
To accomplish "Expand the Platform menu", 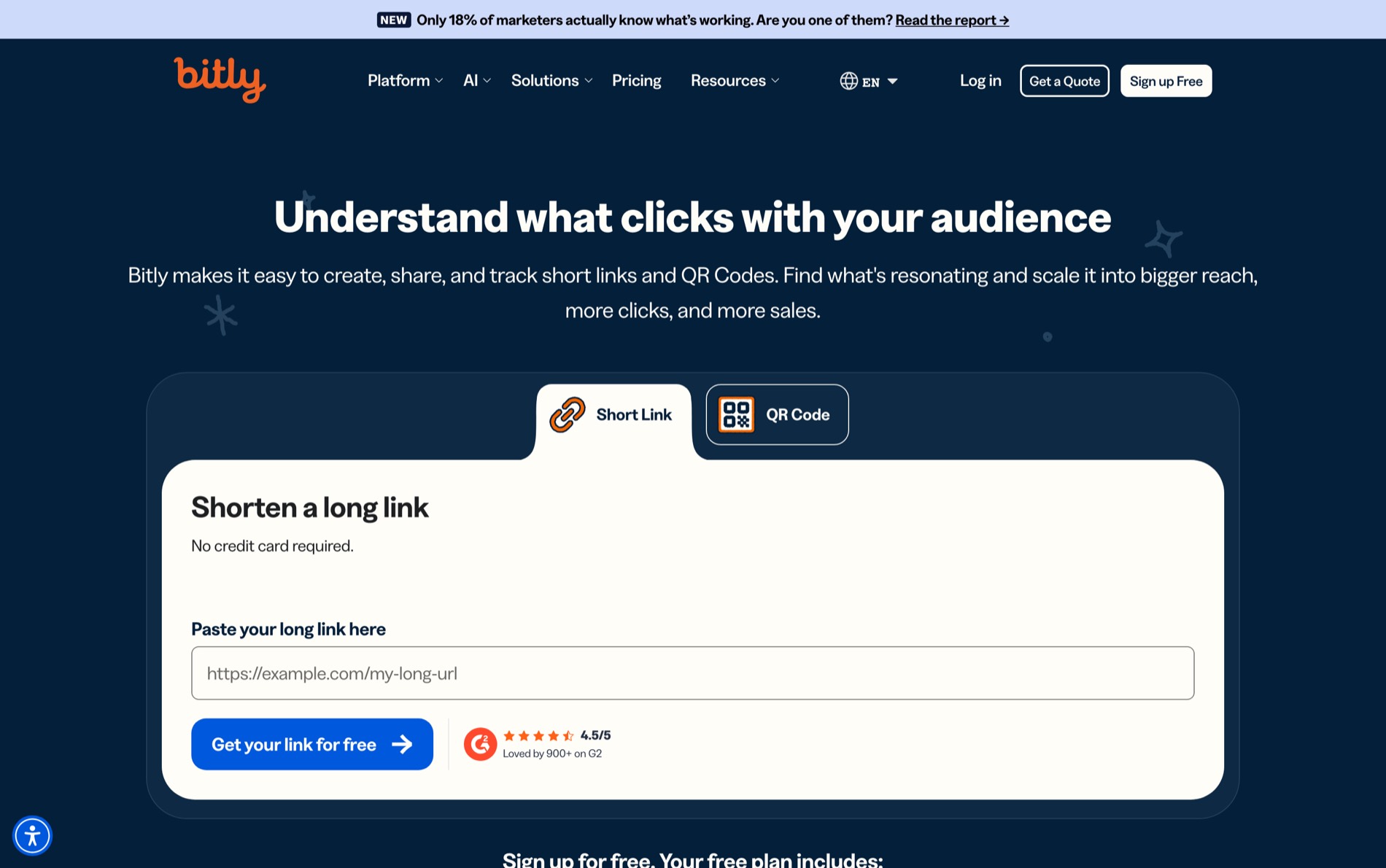I will pos(405,80).
